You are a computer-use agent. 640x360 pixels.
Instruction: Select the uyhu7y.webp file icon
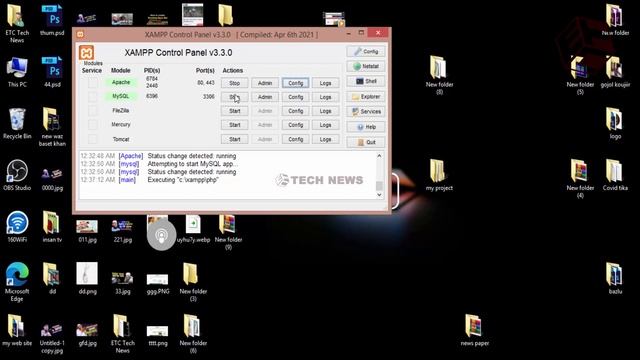(193, 229)
